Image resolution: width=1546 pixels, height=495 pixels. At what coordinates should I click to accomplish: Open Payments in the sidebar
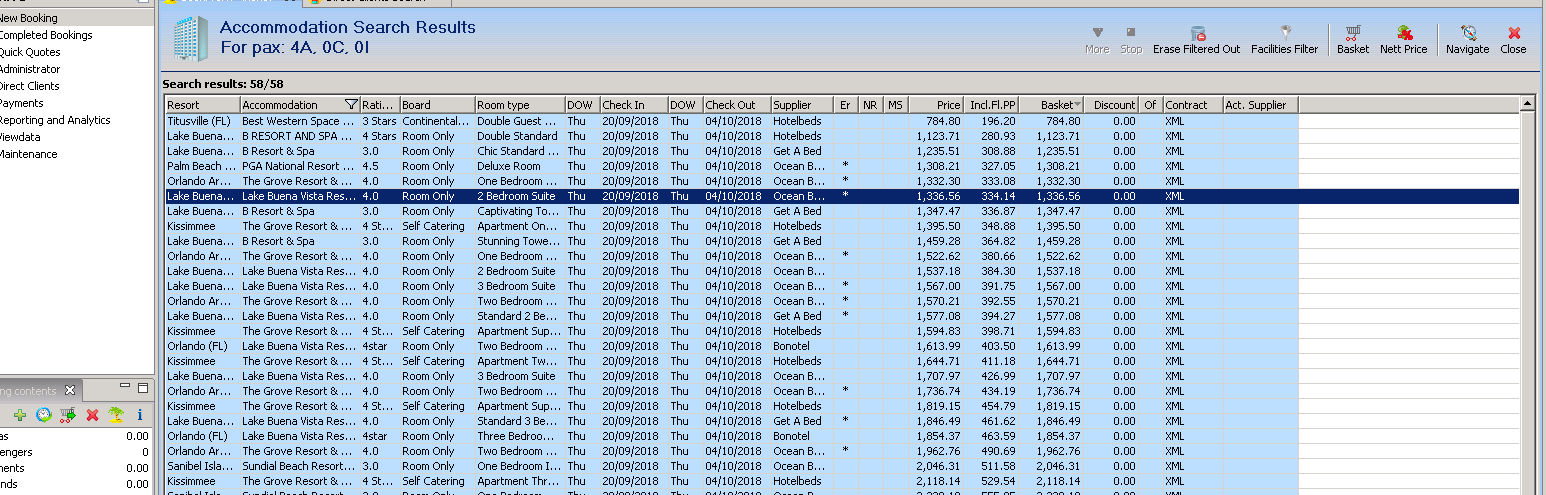[22, 103]
